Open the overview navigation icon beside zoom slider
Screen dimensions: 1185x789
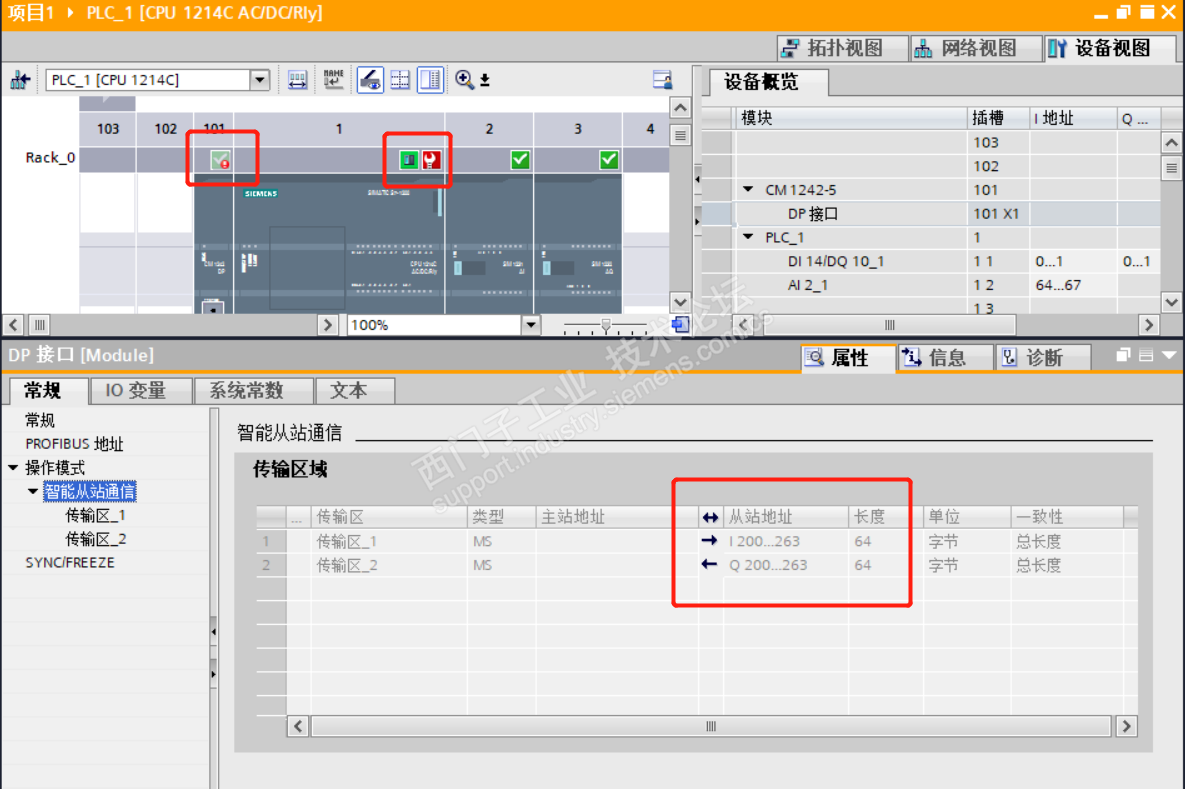680,325
